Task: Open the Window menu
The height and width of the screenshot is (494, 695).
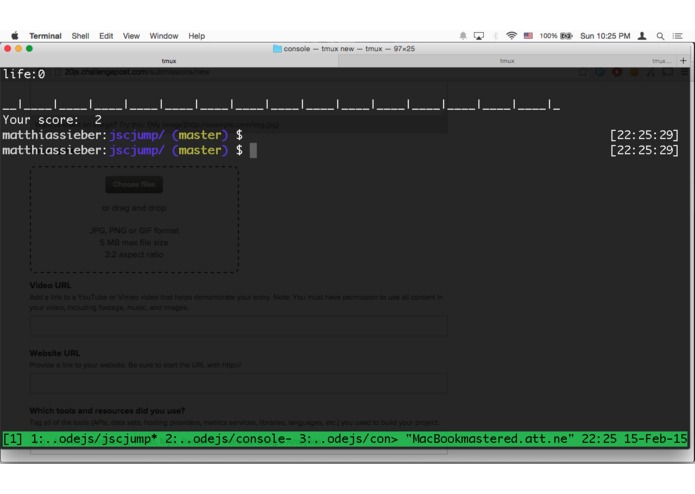Action: pos(164,36)
